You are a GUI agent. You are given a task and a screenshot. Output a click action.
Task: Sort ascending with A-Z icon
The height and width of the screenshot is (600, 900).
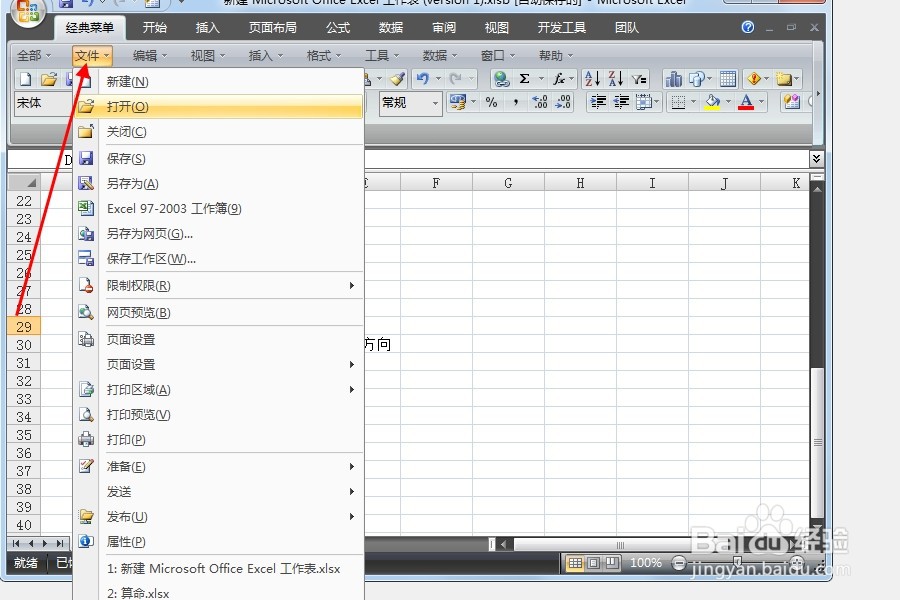pos(592,79)
